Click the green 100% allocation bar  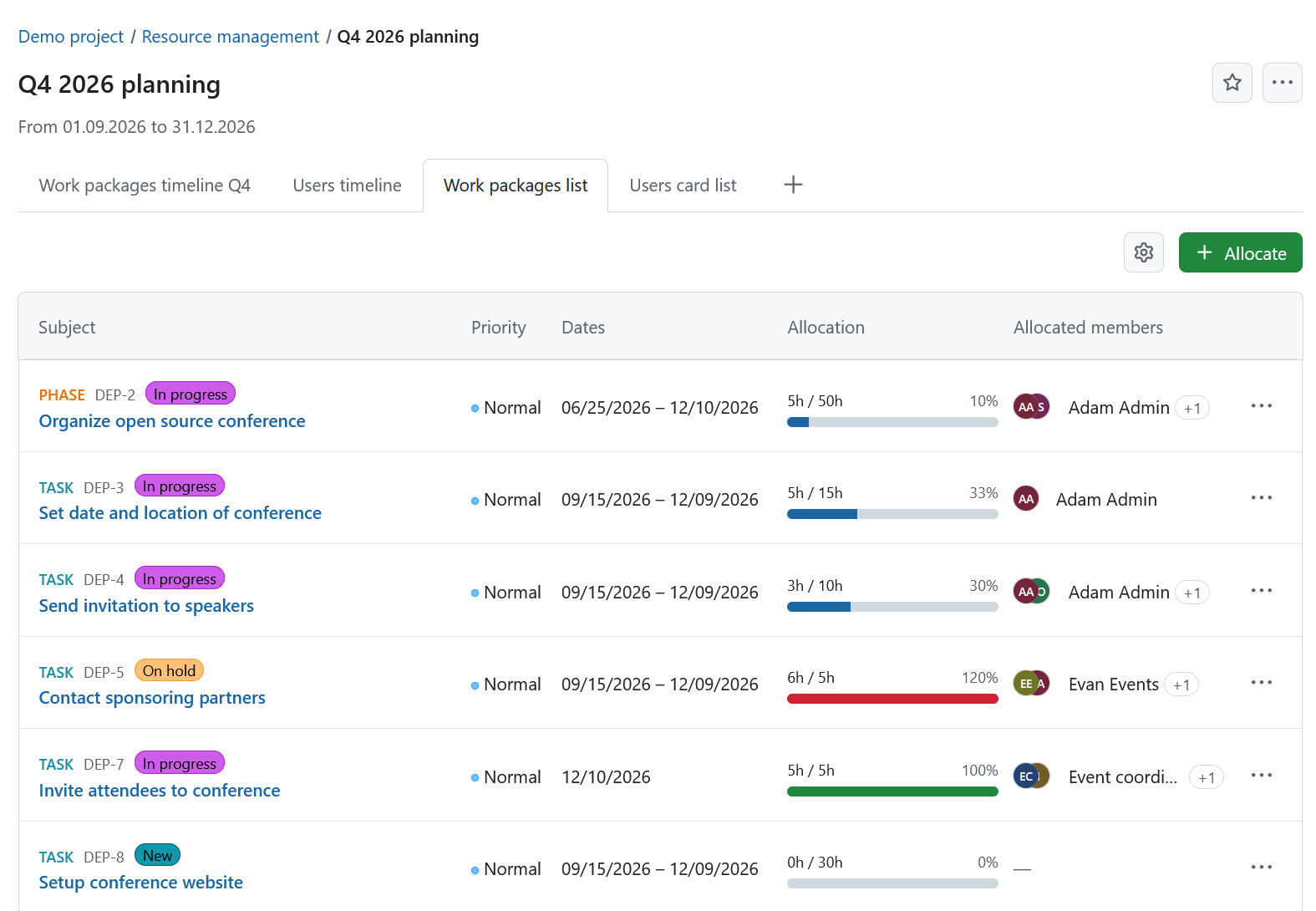[892, 791]
